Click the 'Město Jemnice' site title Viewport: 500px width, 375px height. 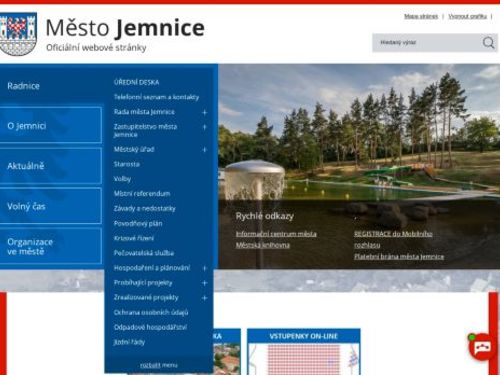(x=125, y=28)
